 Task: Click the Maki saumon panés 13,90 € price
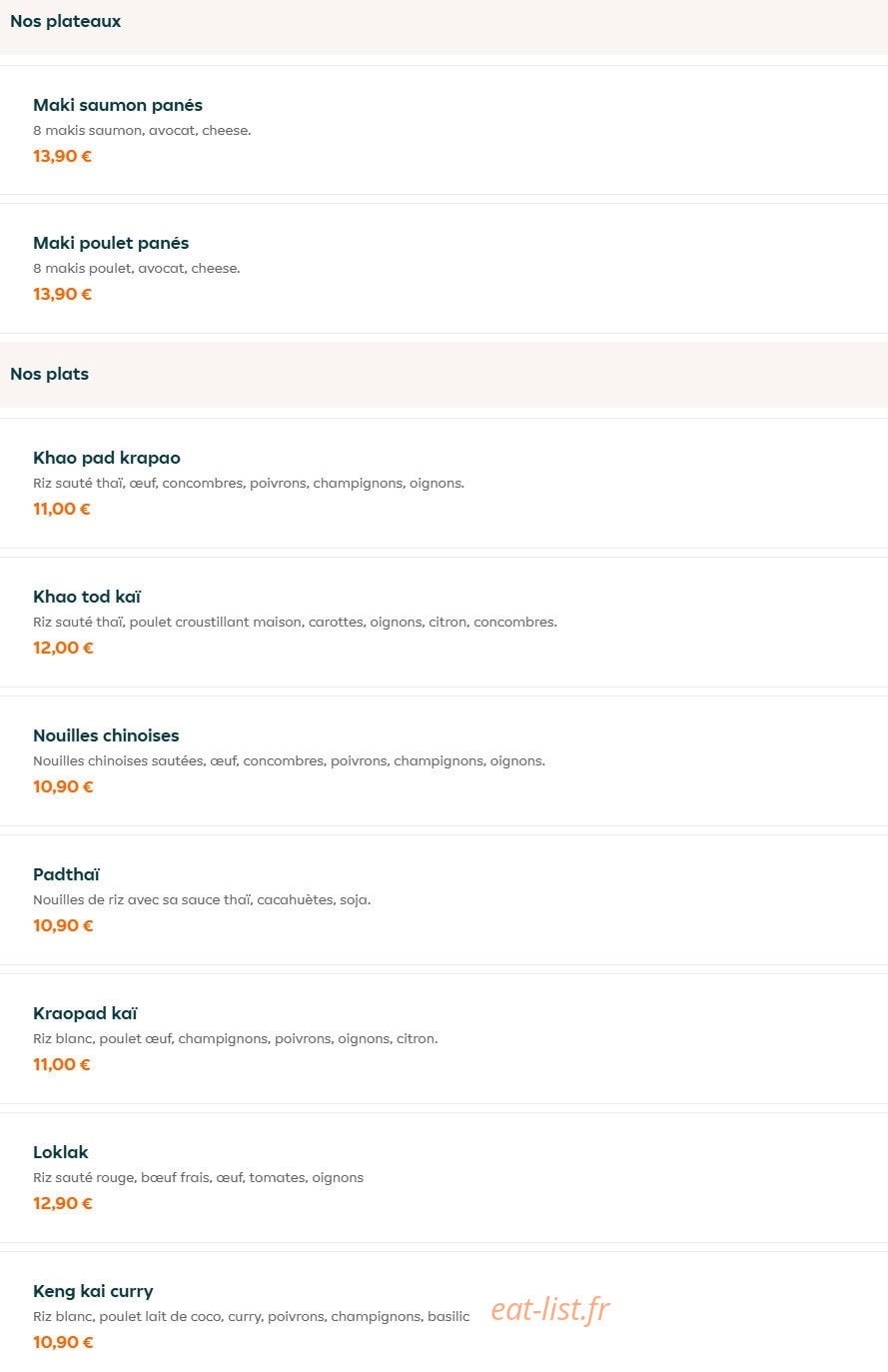pos(62,156)
